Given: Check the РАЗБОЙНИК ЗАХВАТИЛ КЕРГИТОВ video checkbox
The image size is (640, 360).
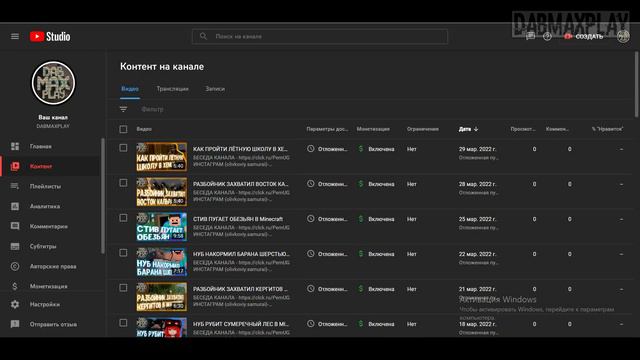Looking at the screenshot, I should pos(123,288).
